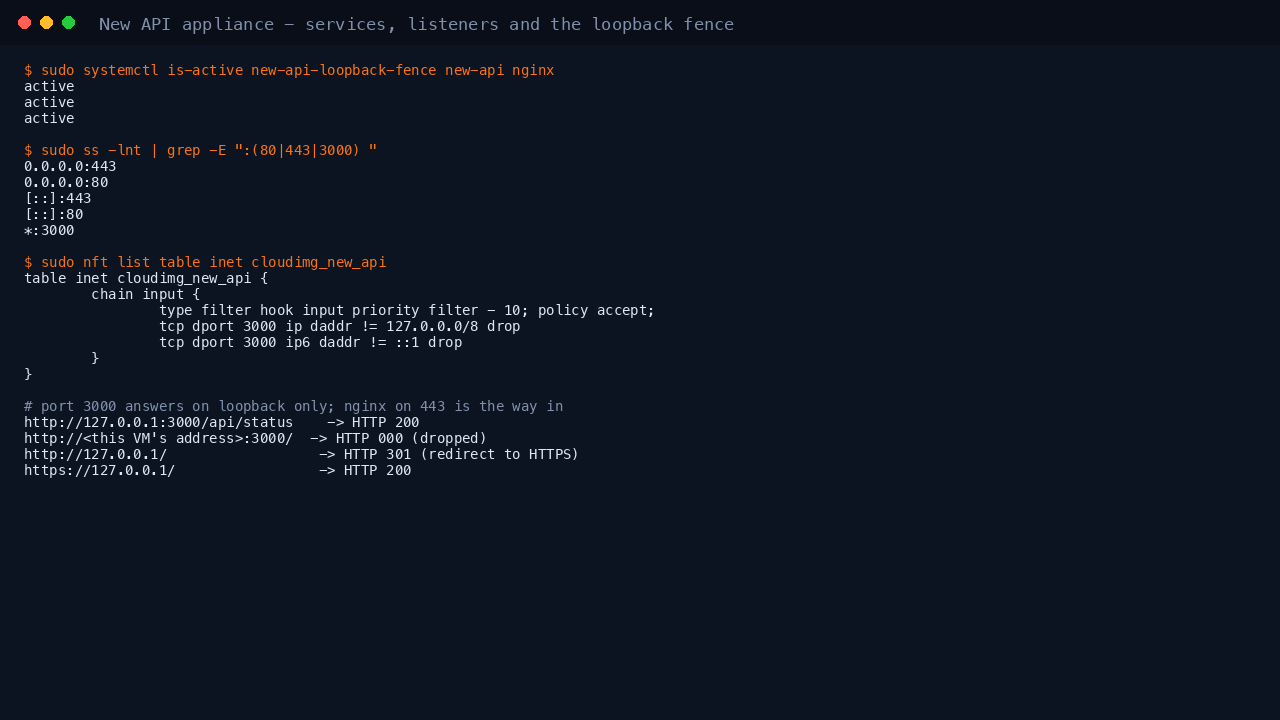This screenshot has width=1280, height=720.
Task: Click the "<this VM's address>:3000" dropped line
Action: point(256,438)
